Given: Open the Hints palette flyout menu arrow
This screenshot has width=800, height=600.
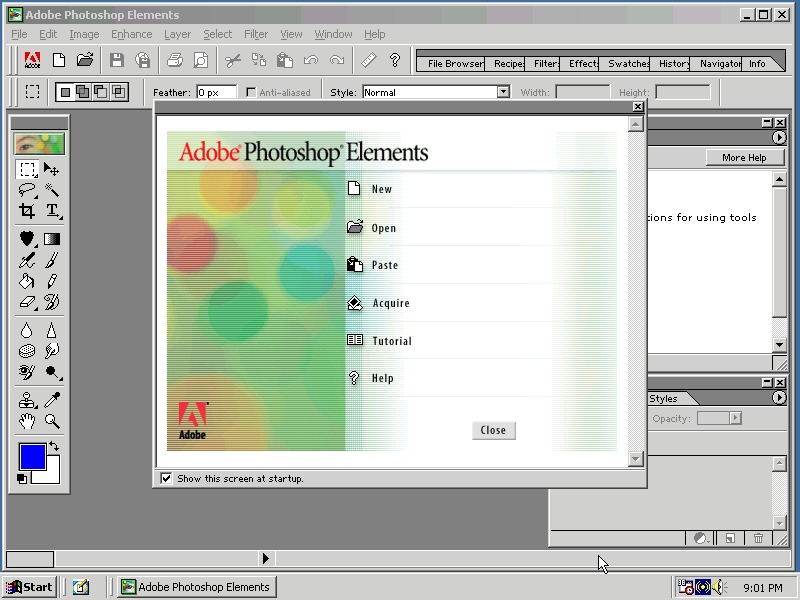Looking at the screenshot, I should pos(779,138).
